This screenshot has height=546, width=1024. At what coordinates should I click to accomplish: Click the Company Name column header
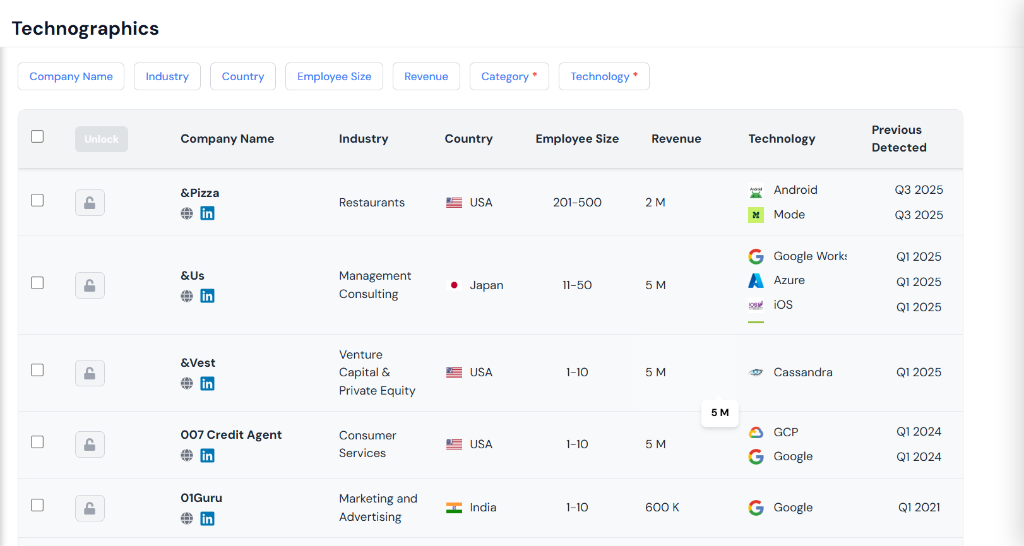(x=227, y=138)
